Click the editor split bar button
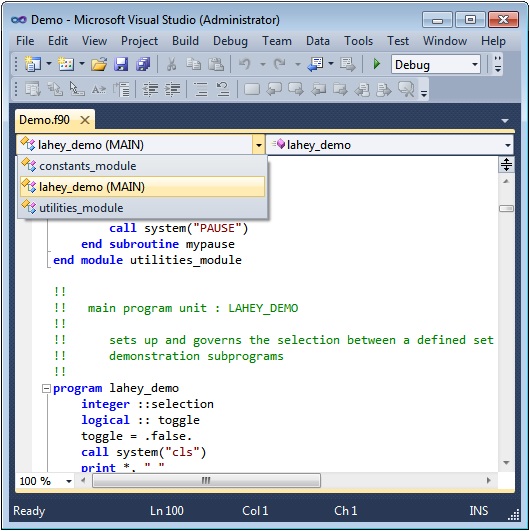 (506, 165)
